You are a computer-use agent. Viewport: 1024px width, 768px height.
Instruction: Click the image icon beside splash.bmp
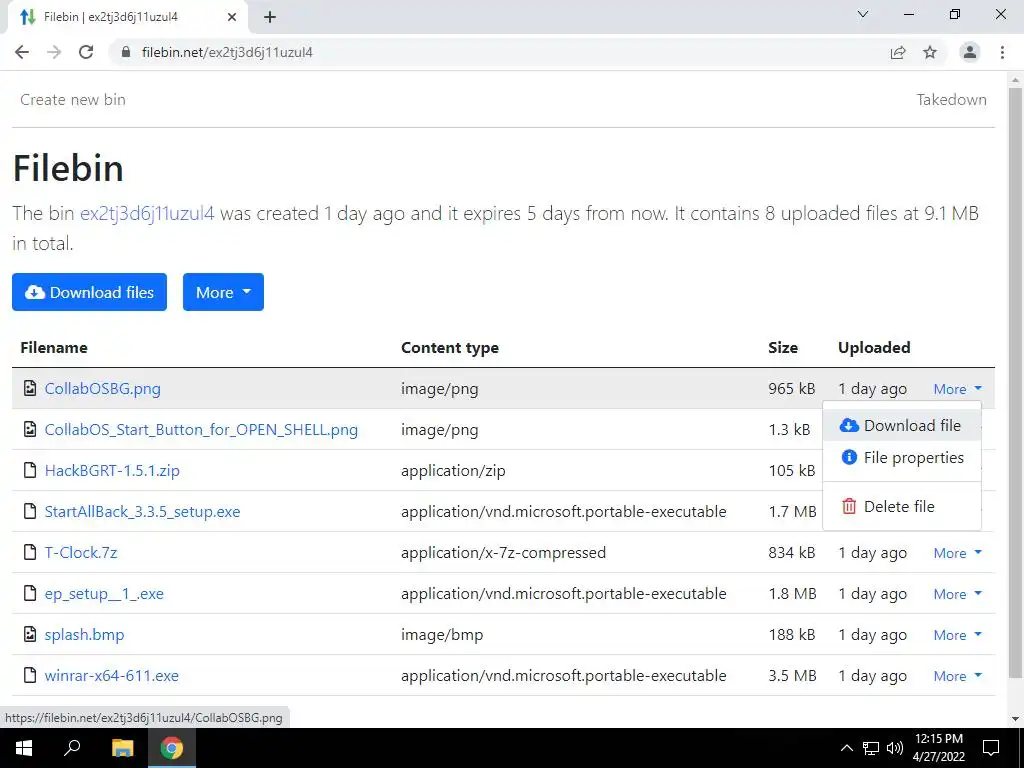click(29, 634)
